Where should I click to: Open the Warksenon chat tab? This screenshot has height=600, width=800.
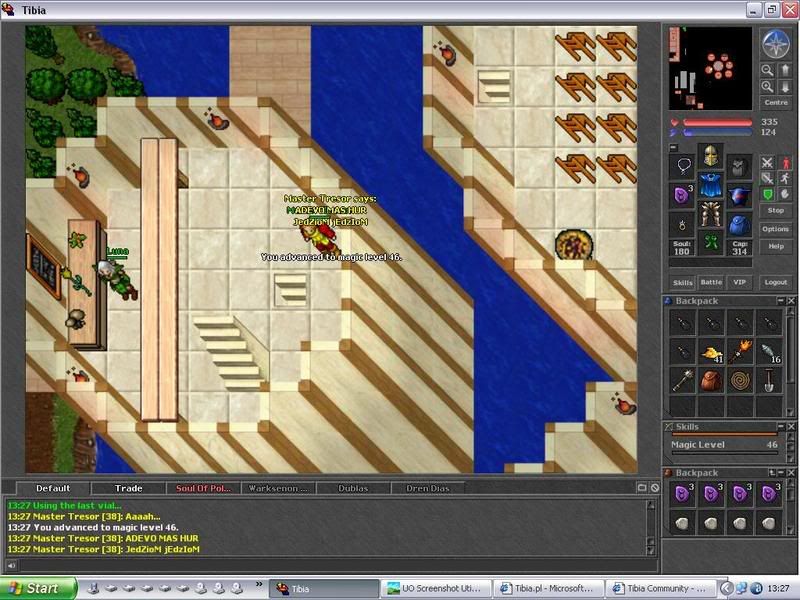tap(278, 488)
